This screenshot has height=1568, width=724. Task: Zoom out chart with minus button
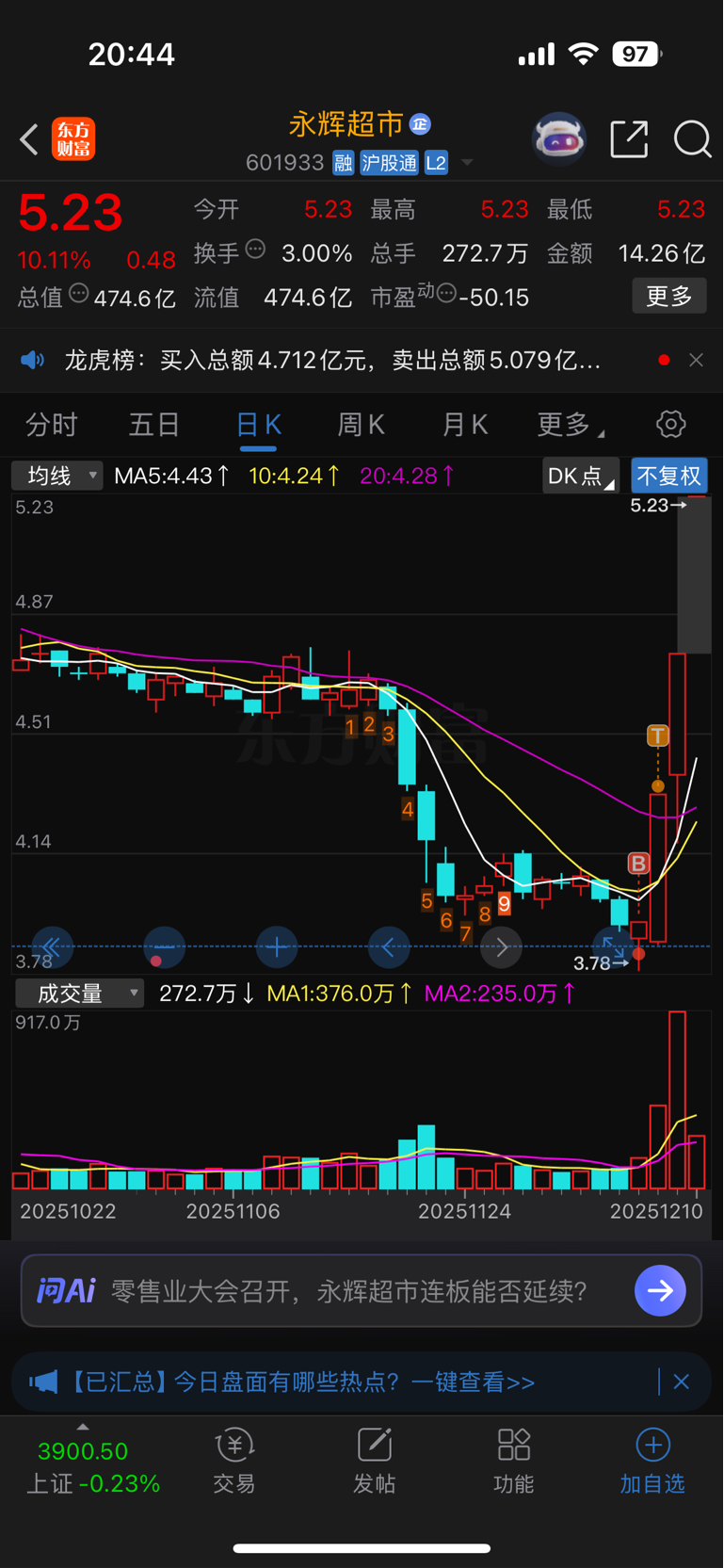pos(164,946)
